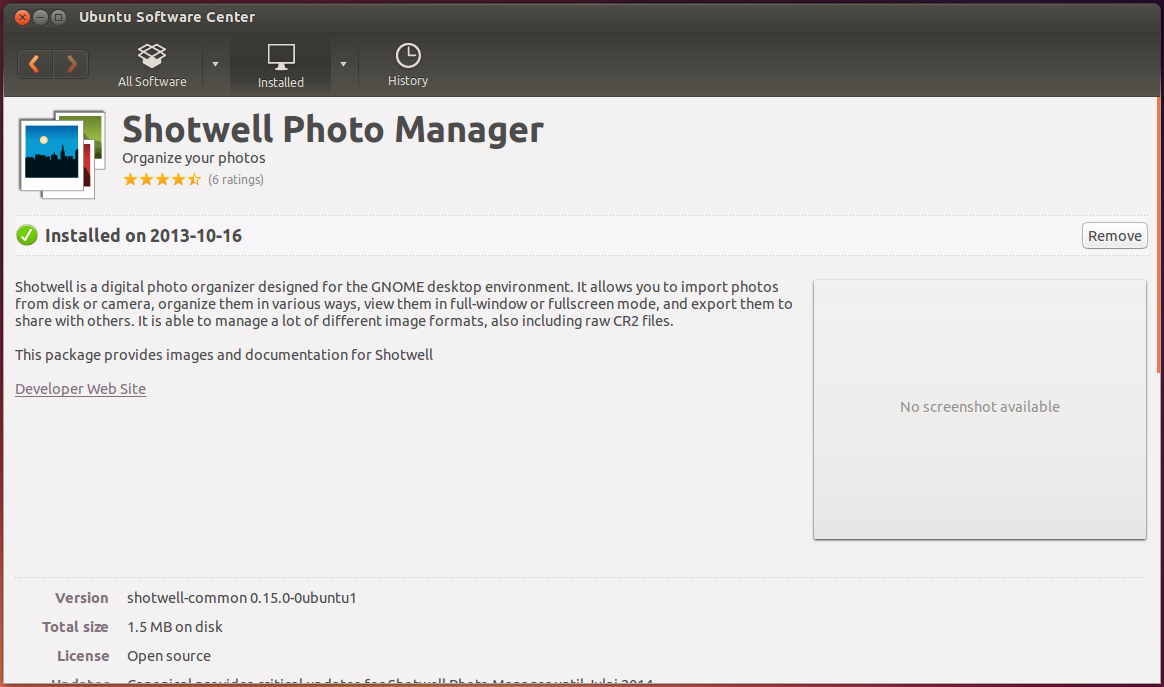Click the Shotwell Photo Manager app icon
The height and width of the screenshot is (687, 1164).
coord(62,154)
